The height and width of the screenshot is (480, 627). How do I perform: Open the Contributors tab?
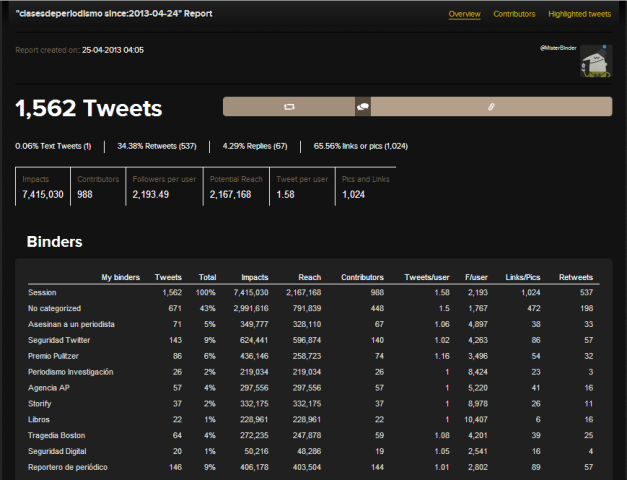515,14
